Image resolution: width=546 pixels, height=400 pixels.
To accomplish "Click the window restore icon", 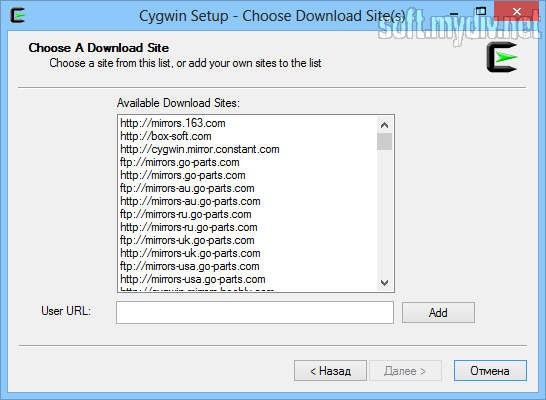I will pyautogui.click(x=481, y=11).
